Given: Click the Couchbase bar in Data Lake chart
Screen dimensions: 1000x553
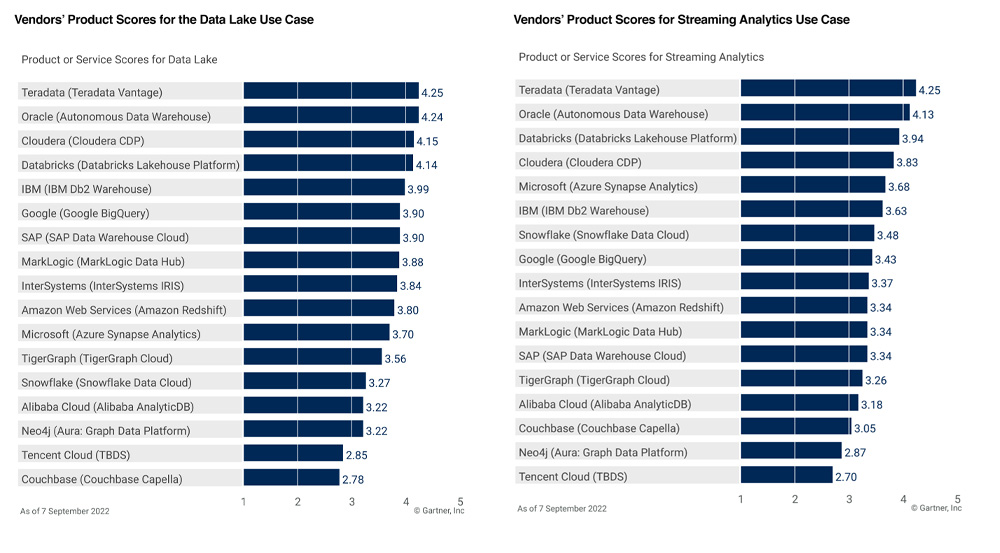Looking at the screenshot, I should [291, 479].
